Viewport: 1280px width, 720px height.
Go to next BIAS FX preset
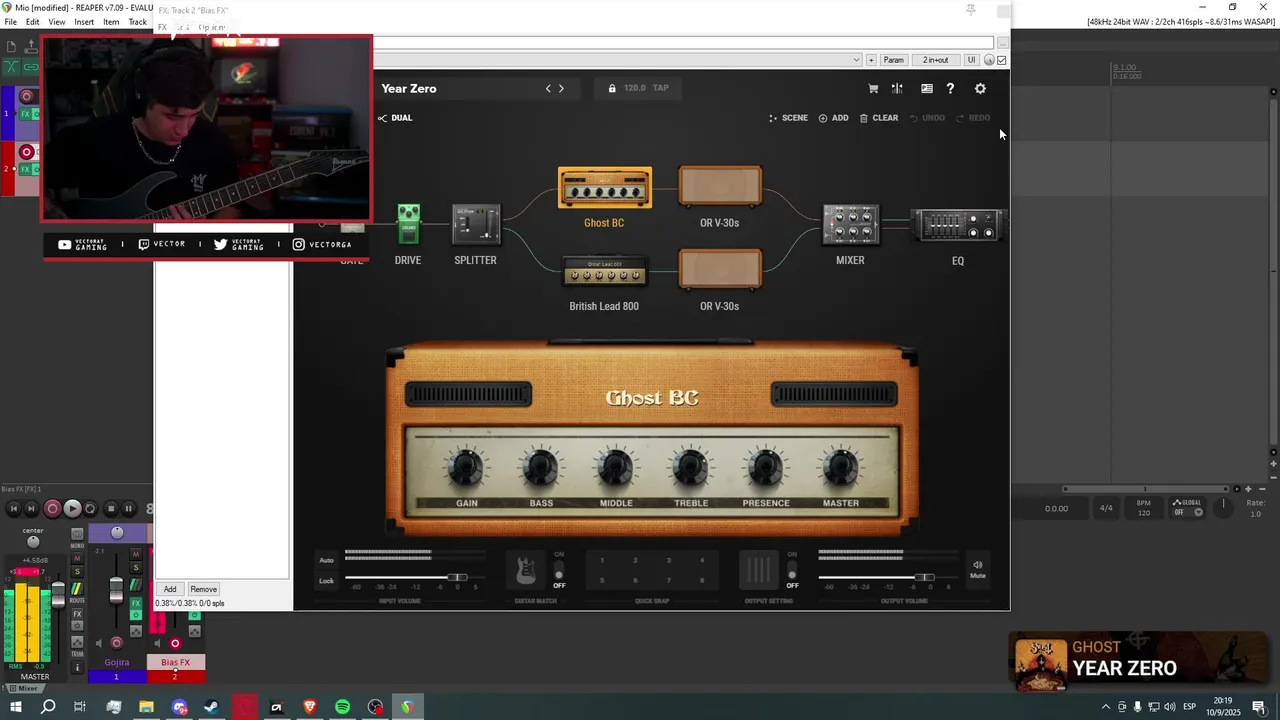[x=561, y=88]
